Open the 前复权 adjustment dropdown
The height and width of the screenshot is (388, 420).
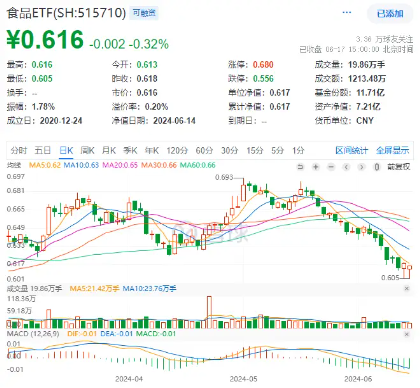pos(398,167)
